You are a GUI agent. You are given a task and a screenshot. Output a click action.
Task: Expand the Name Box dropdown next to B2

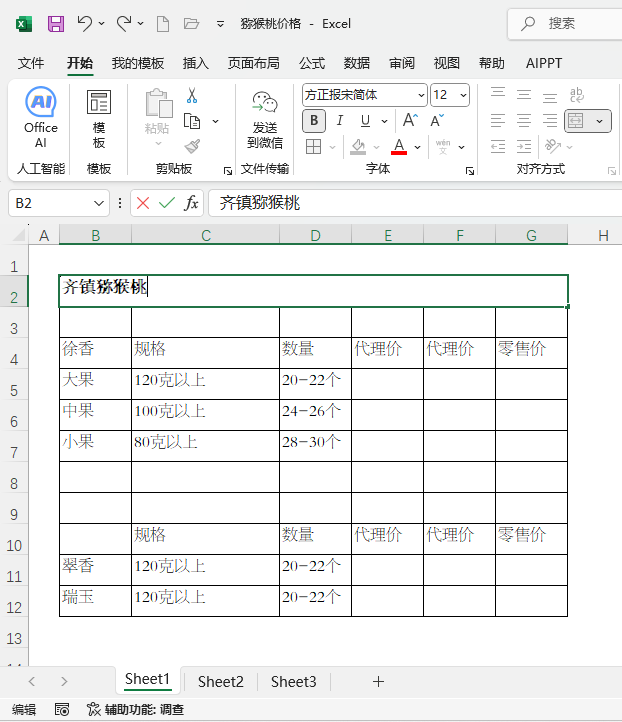pyautogui.click(x=99, y=203)
